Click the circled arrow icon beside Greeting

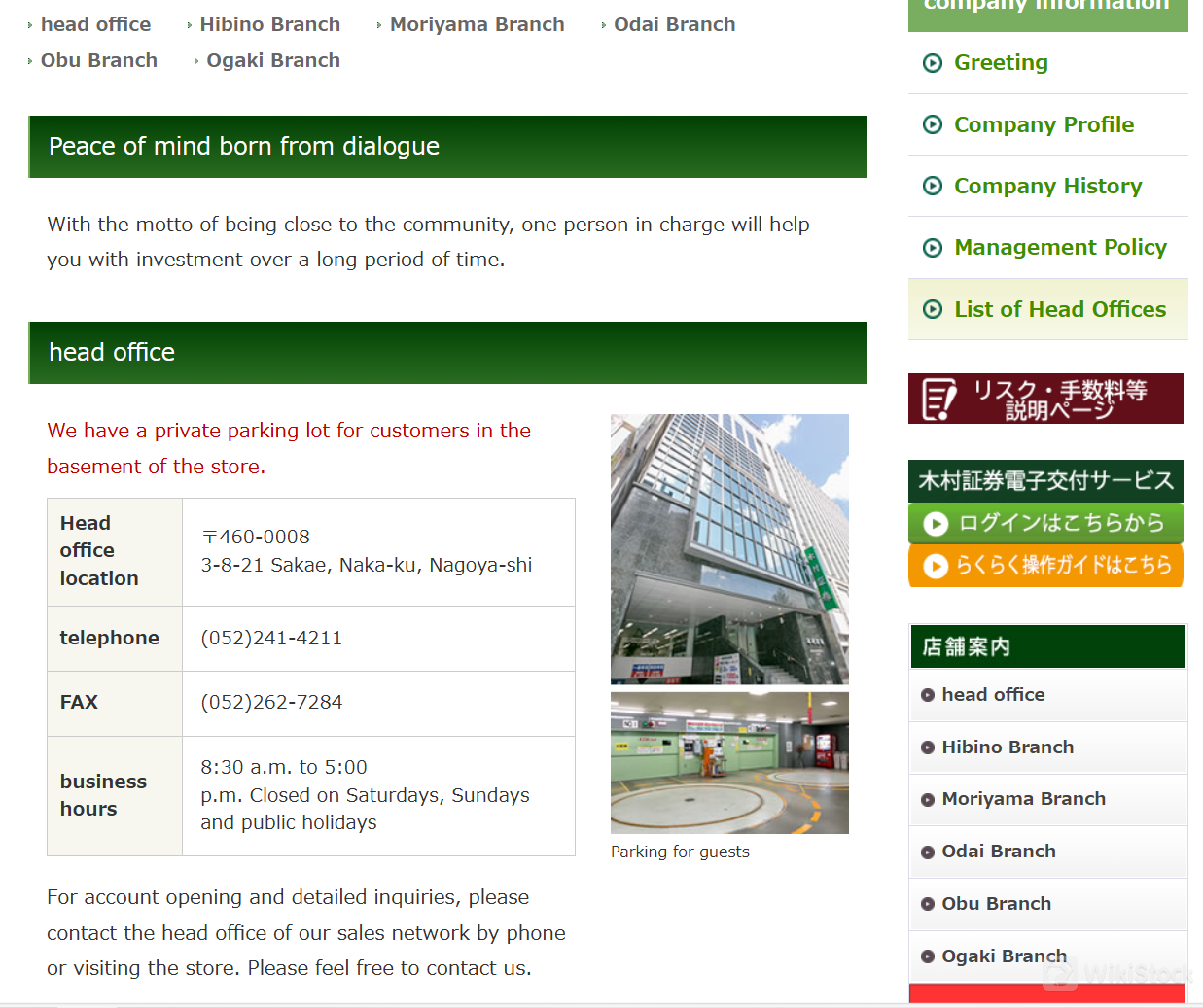tap(932, 63)
